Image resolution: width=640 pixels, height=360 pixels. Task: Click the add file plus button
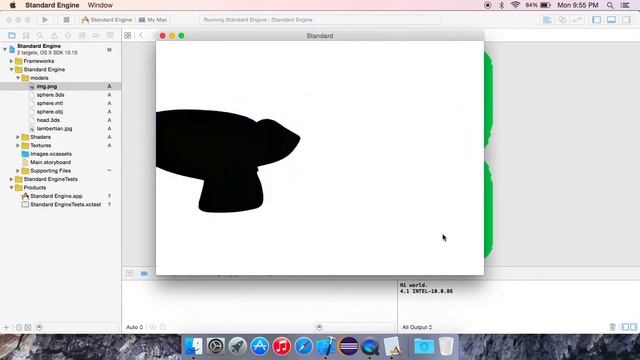point(6,327)
